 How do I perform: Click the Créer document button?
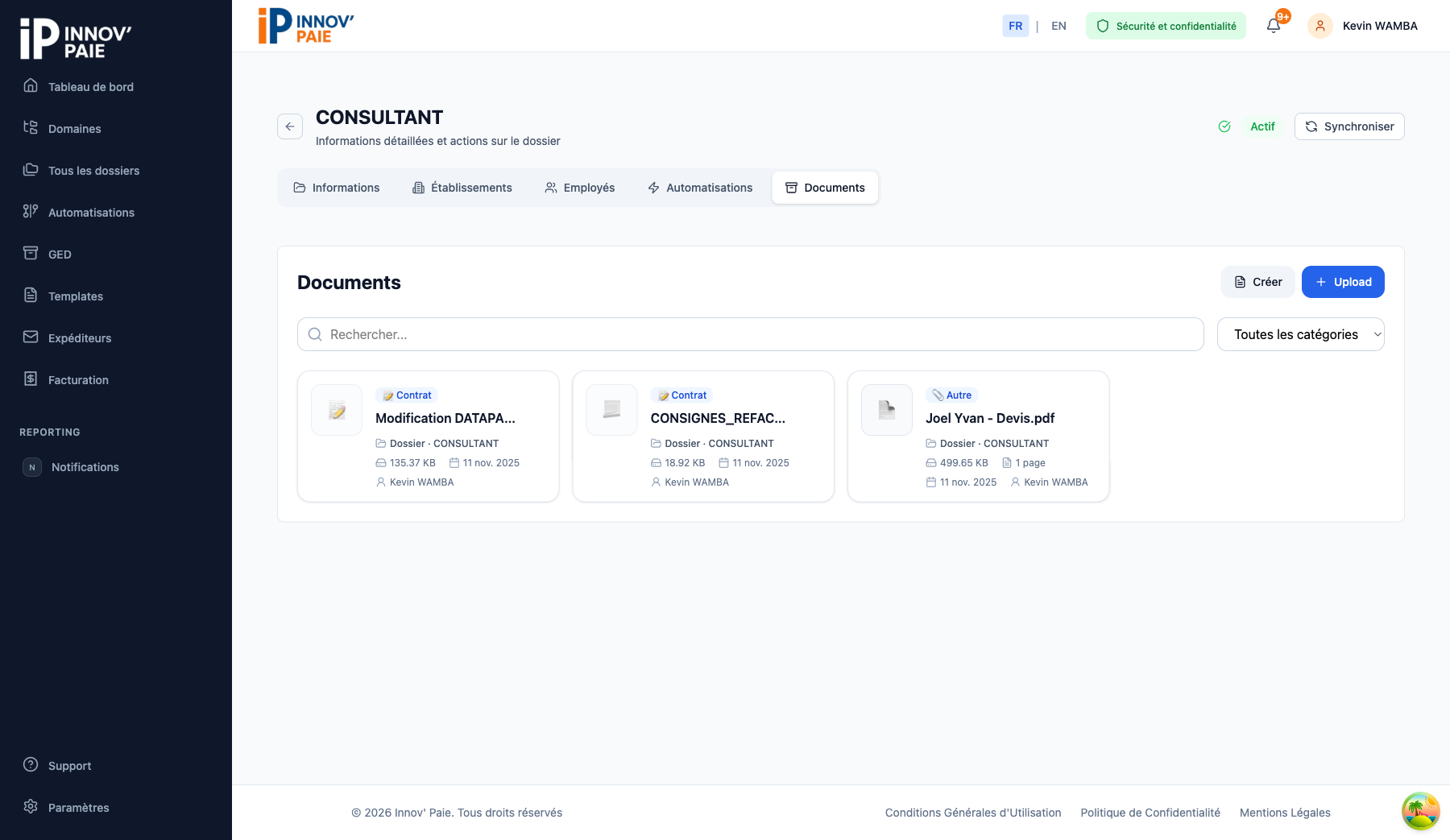point(1257,282)
